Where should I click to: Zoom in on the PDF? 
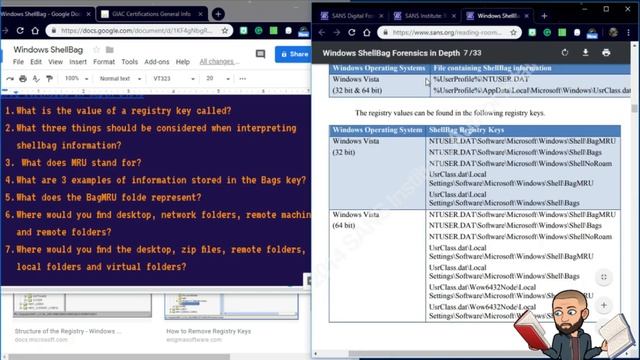[604, 305]
